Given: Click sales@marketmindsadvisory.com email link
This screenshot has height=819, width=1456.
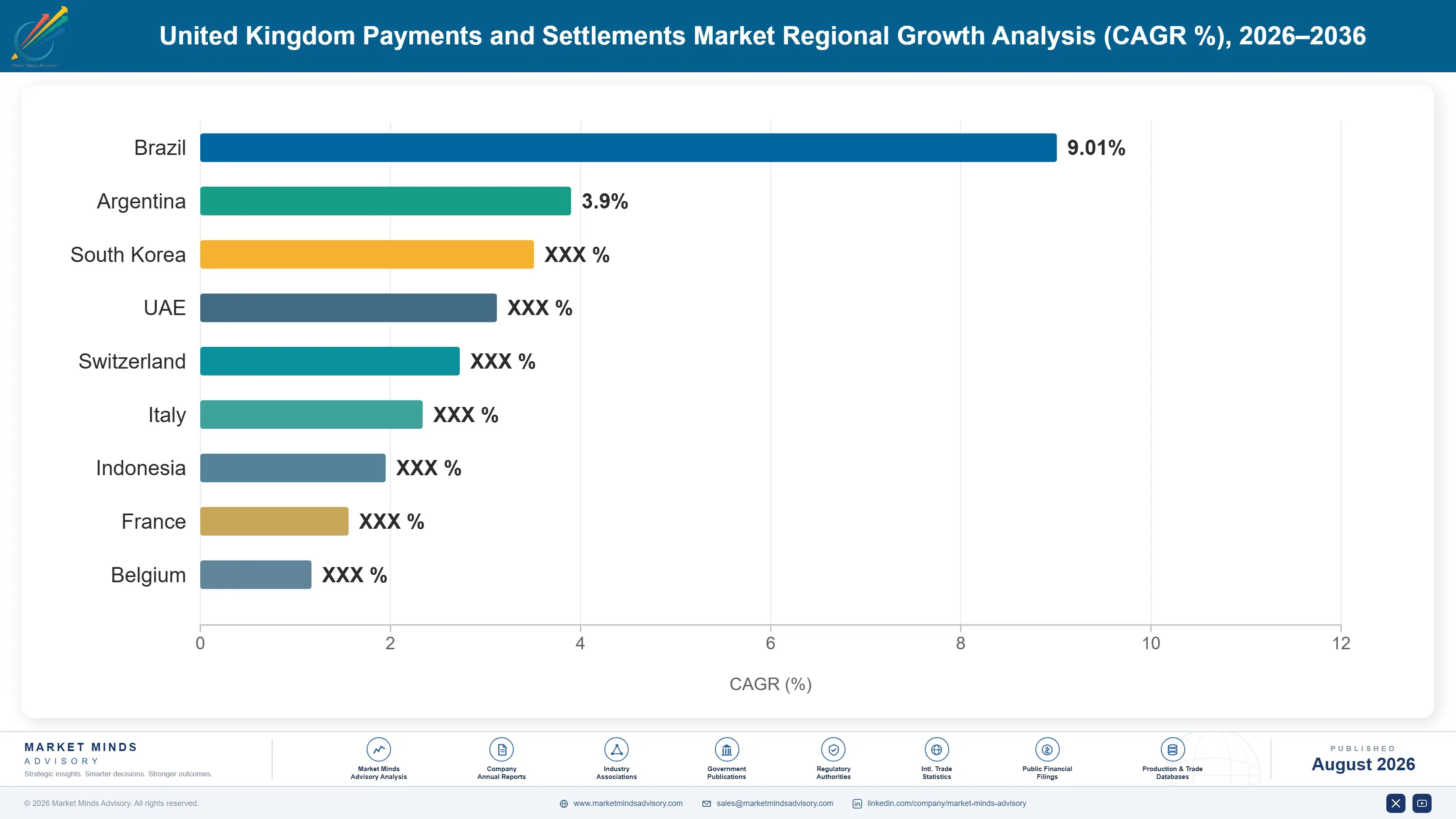Looking at the screenshot, I should (x=775, y=803).
